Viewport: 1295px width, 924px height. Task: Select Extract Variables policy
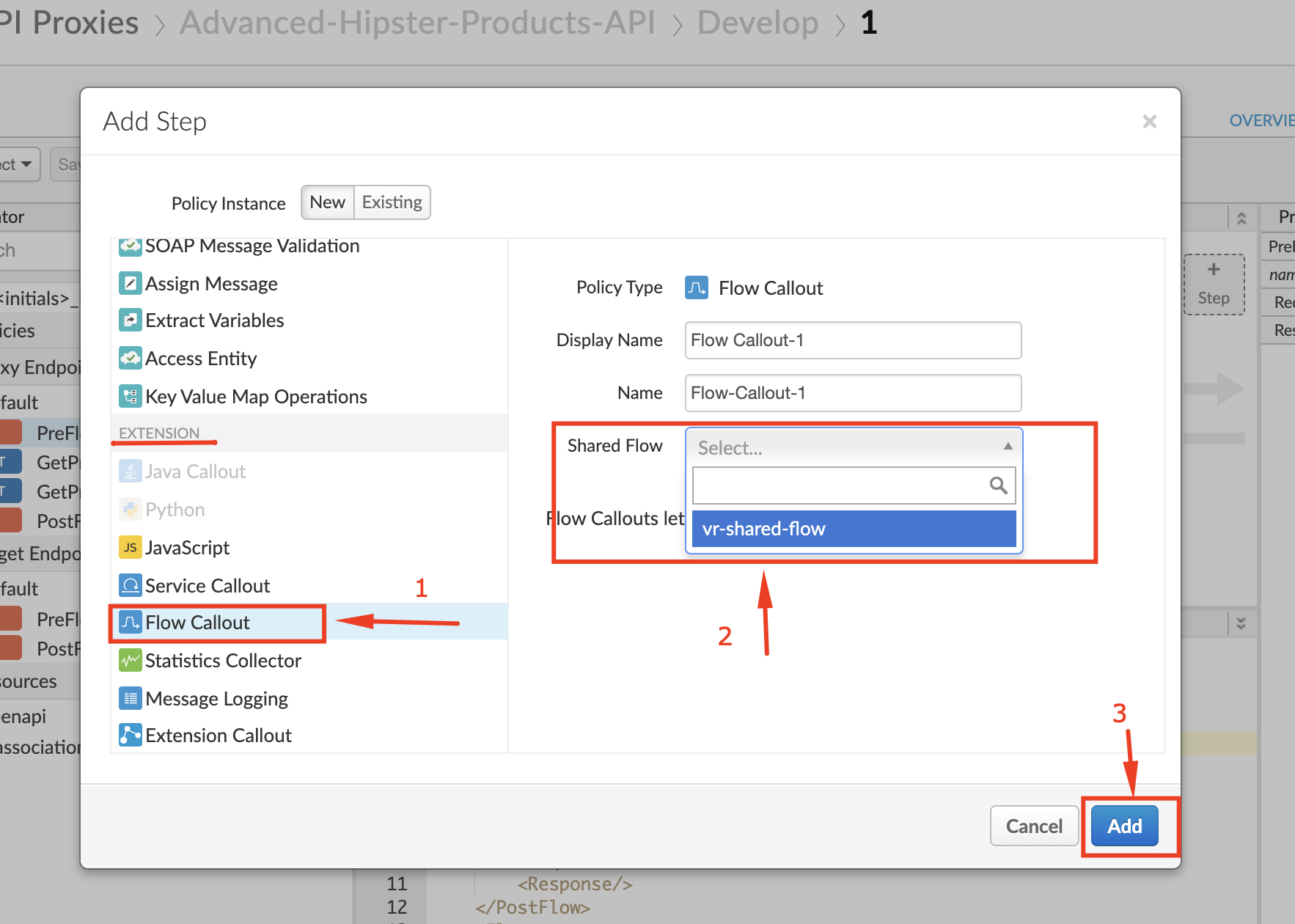click(215, 320)
